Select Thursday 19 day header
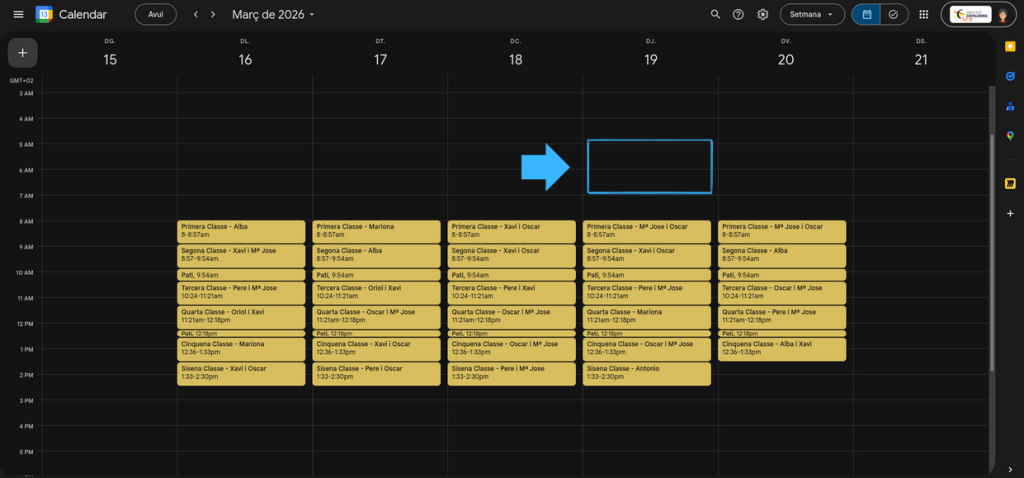The image size is (1024, 478). pos(650,60)
